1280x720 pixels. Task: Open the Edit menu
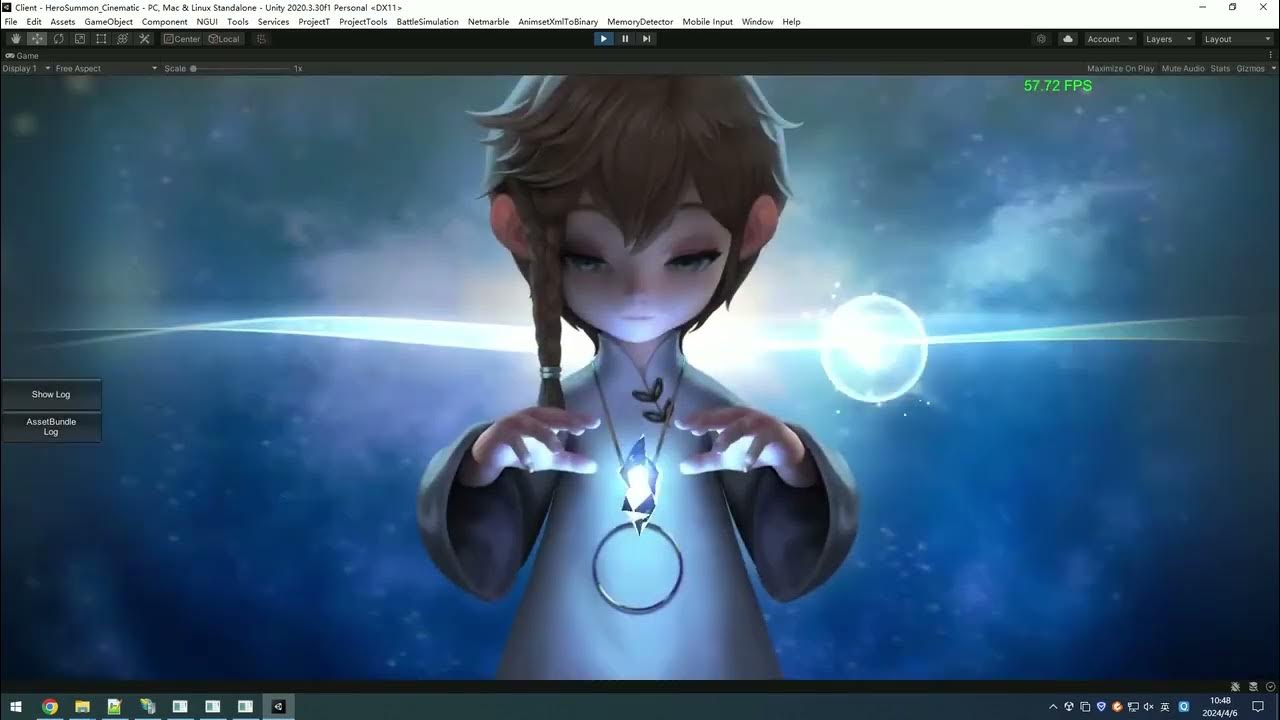34,22
